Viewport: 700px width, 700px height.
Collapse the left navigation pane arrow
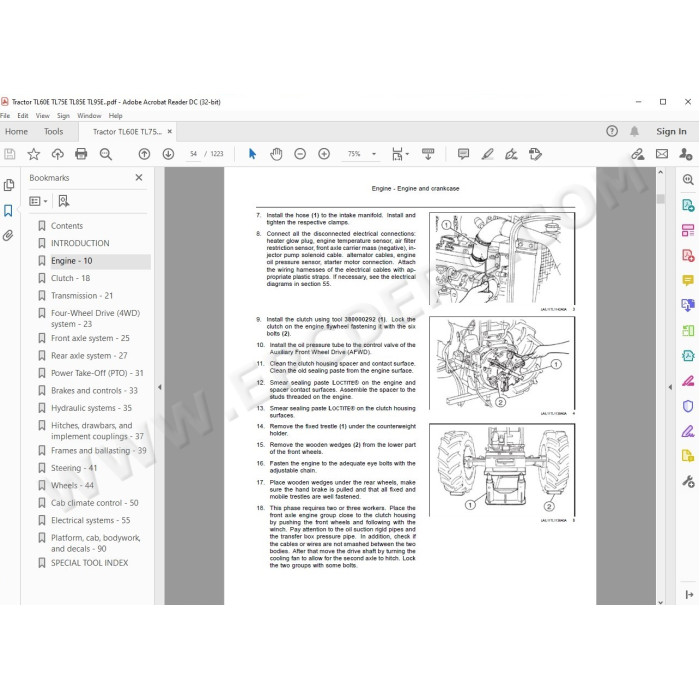point(159,387)
